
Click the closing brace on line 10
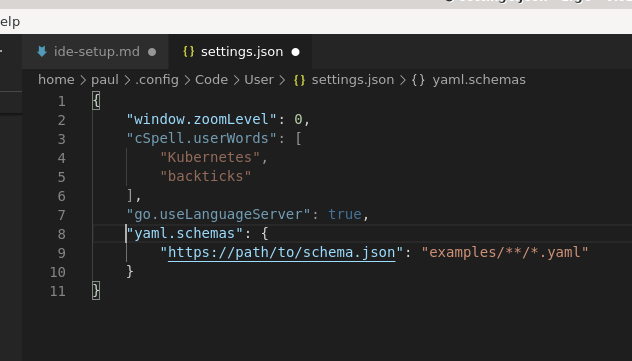pos(130,272)
